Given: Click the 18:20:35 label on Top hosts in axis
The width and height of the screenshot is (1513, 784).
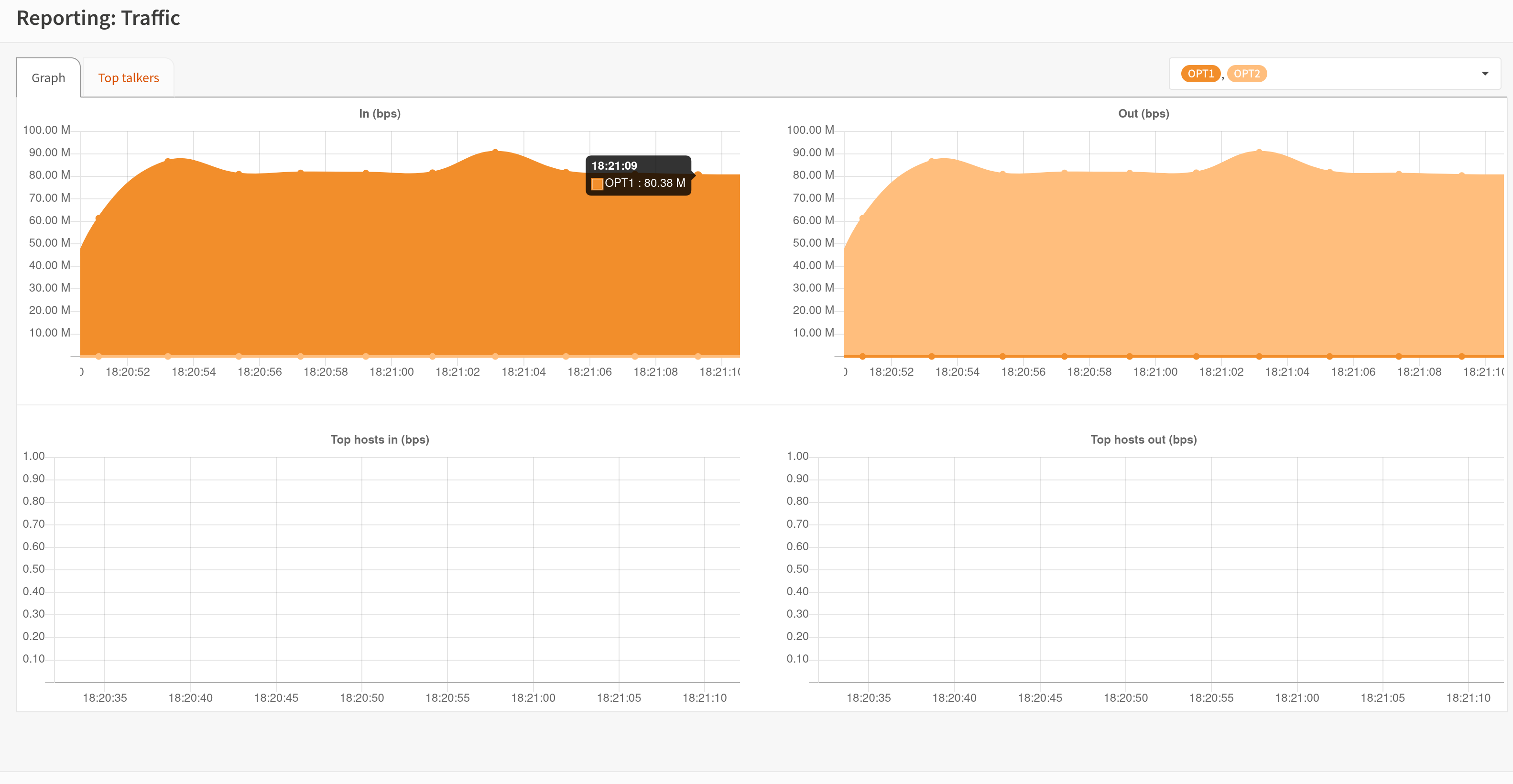Looking at the screenshot, I should pyautogui.click(x=105, y=697).
